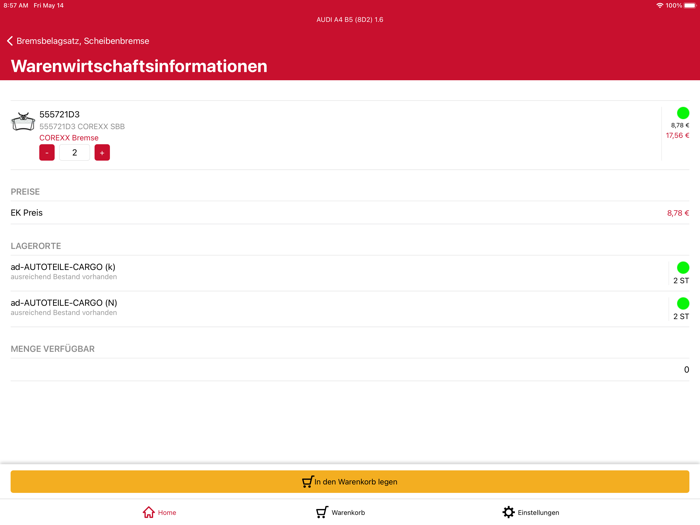Screen dimensions: 700x525
Task: Open the COREXX Bremse link
Action: click(69, 138)
